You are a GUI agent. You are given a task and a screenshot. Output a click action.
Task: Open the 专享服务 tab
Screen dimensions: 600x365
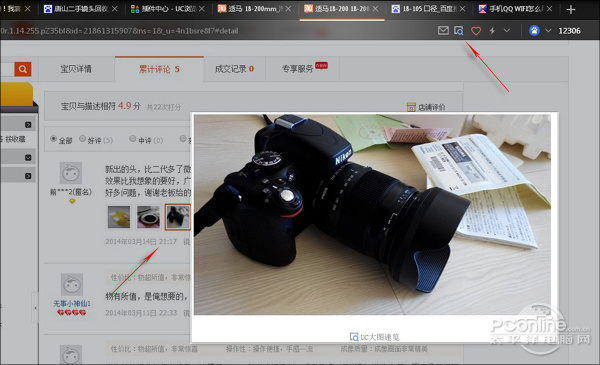click(x=302, y=69)
